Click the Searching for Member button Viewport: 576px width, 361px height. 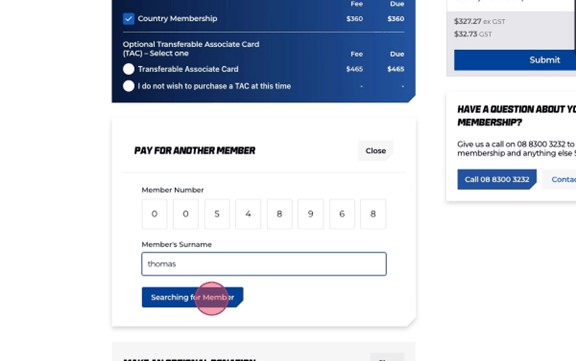[x=192, y=297]
